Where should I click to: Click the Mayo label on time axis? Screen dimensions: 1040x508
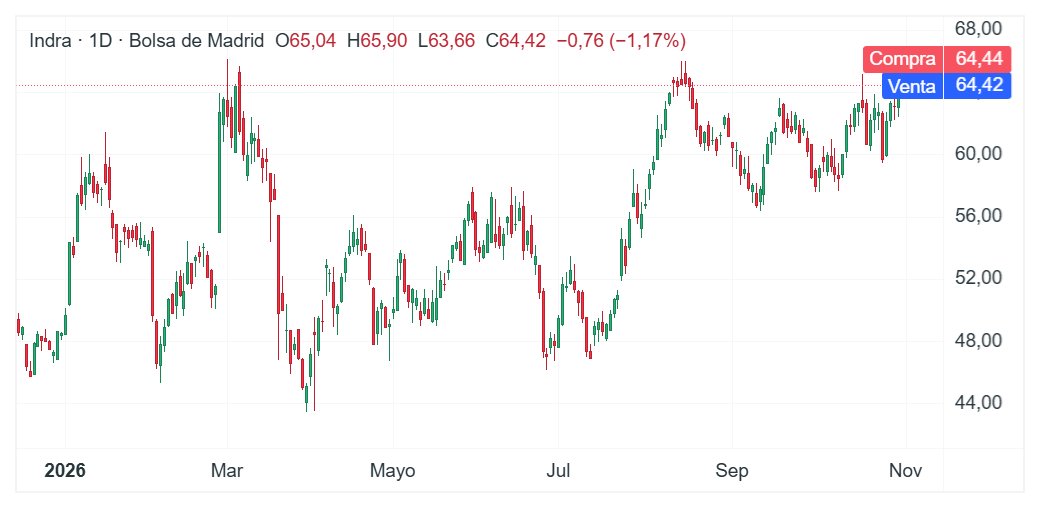point(393,472)
